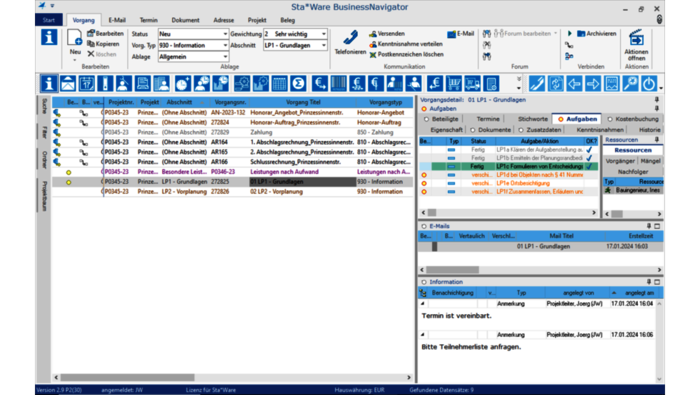Open the Ablage dropdown showing Allgemein
The image size is (700, 395).
pyautogui.click(x=225, y=57)
